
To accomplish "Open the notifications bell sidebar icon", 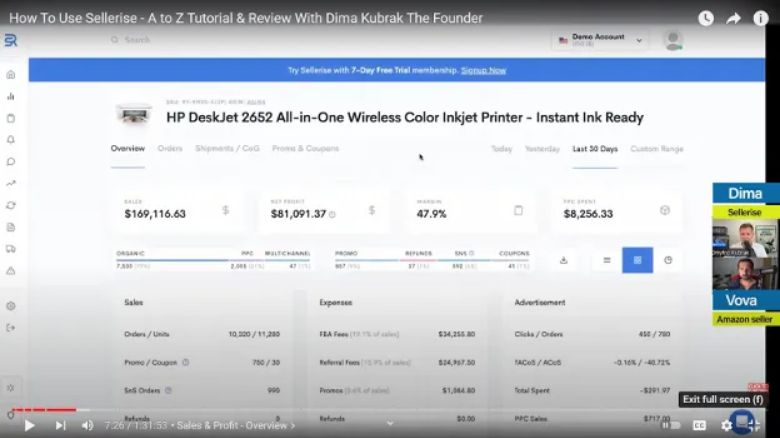I will pos(11,140).
